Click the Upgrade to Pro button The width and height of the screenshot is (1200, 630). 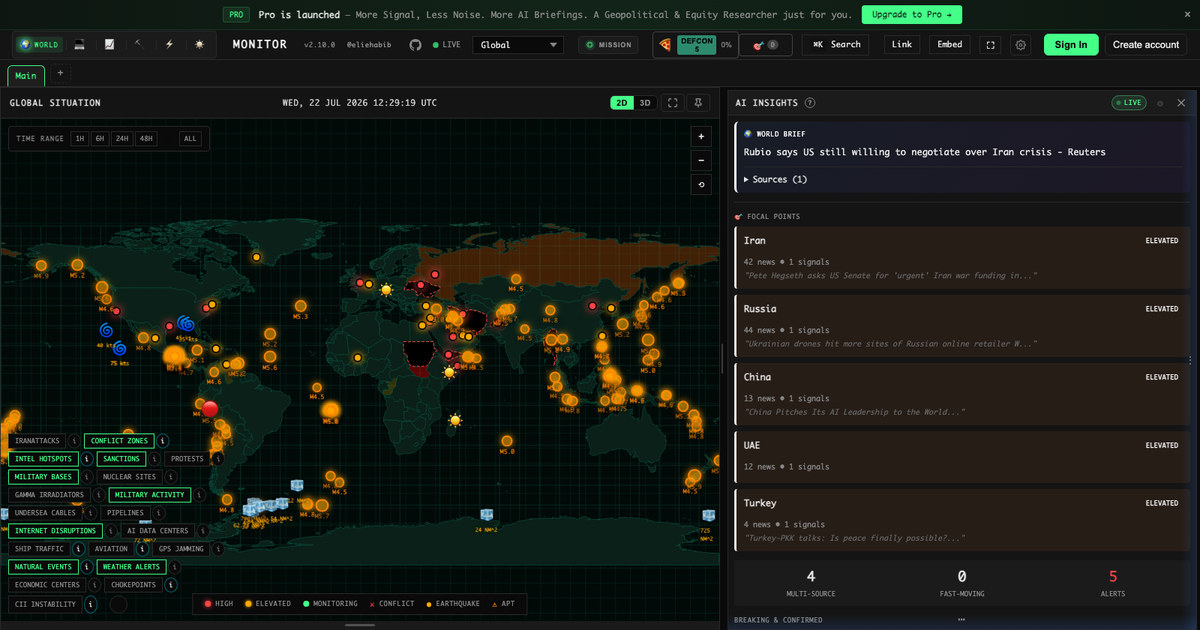[x=913, y=14]
